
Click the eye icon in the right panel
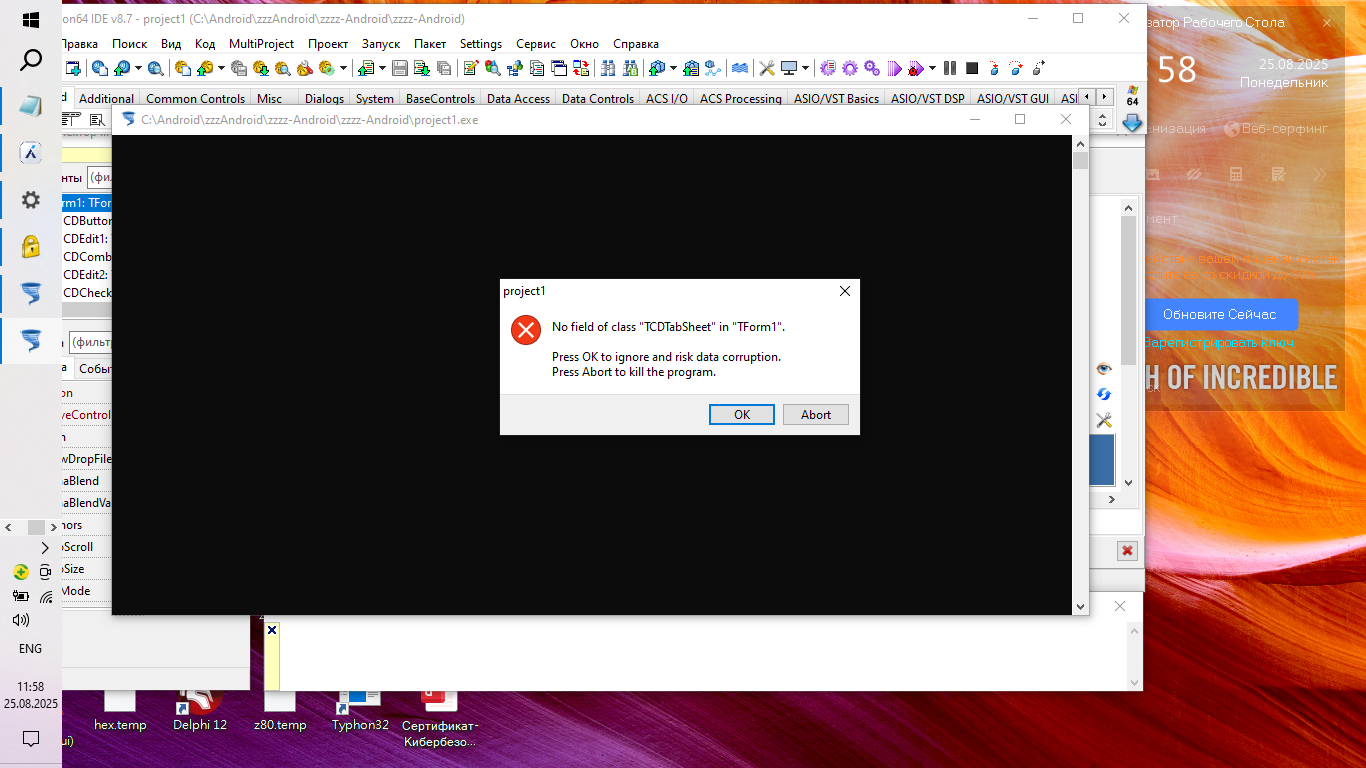[x=1104, y=369]
